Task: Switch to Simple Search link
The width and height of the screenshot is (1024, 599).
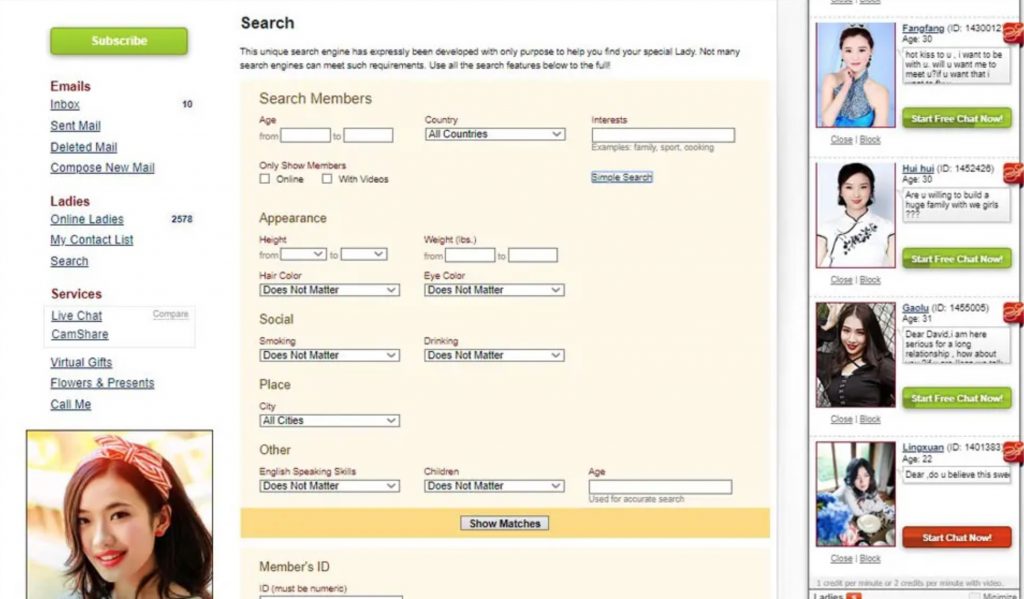Action: pyautogui.click(x=621, y=177)
